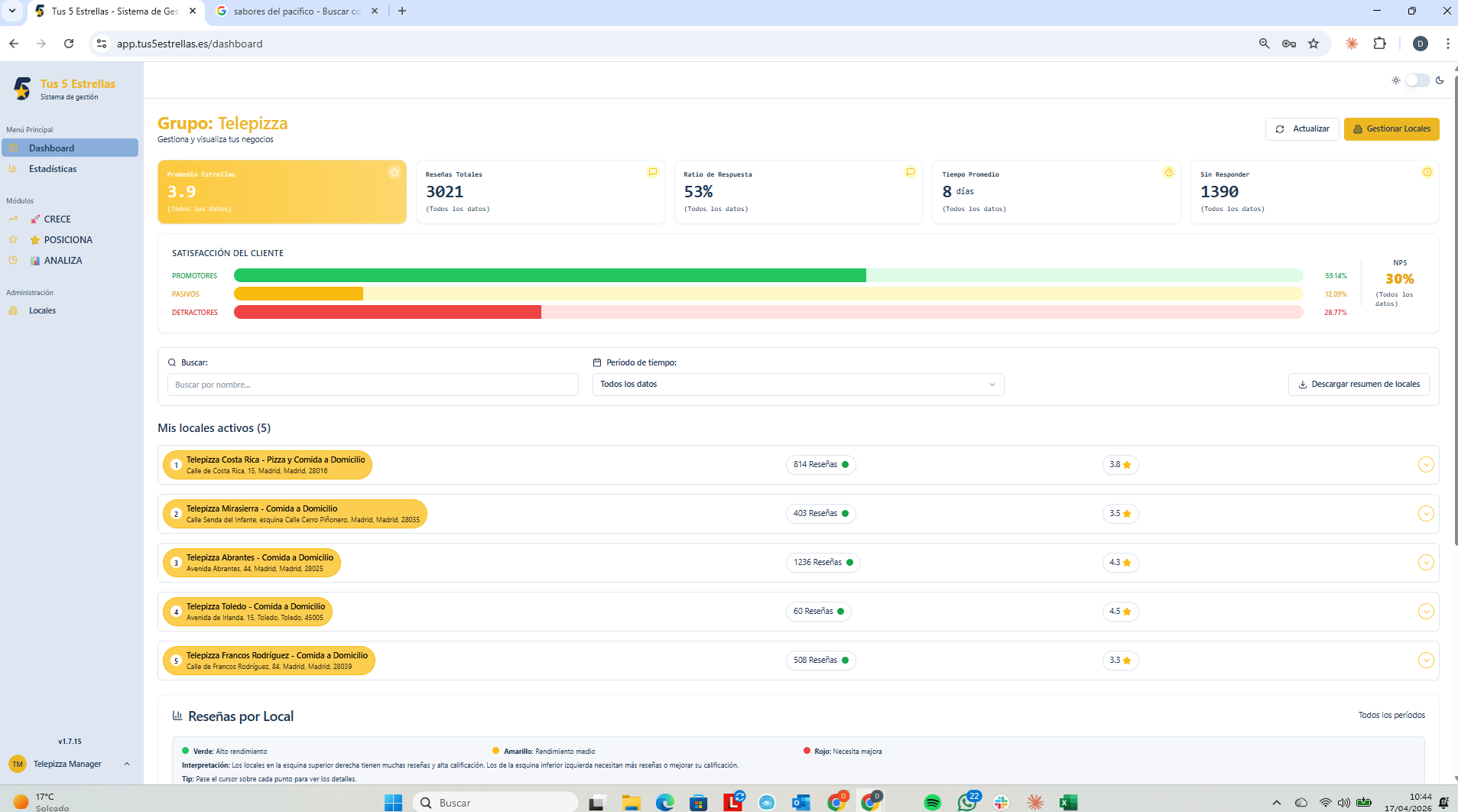
Task: Click the bar chart icon next to Reseñas por Local
Action: (177, 716)
